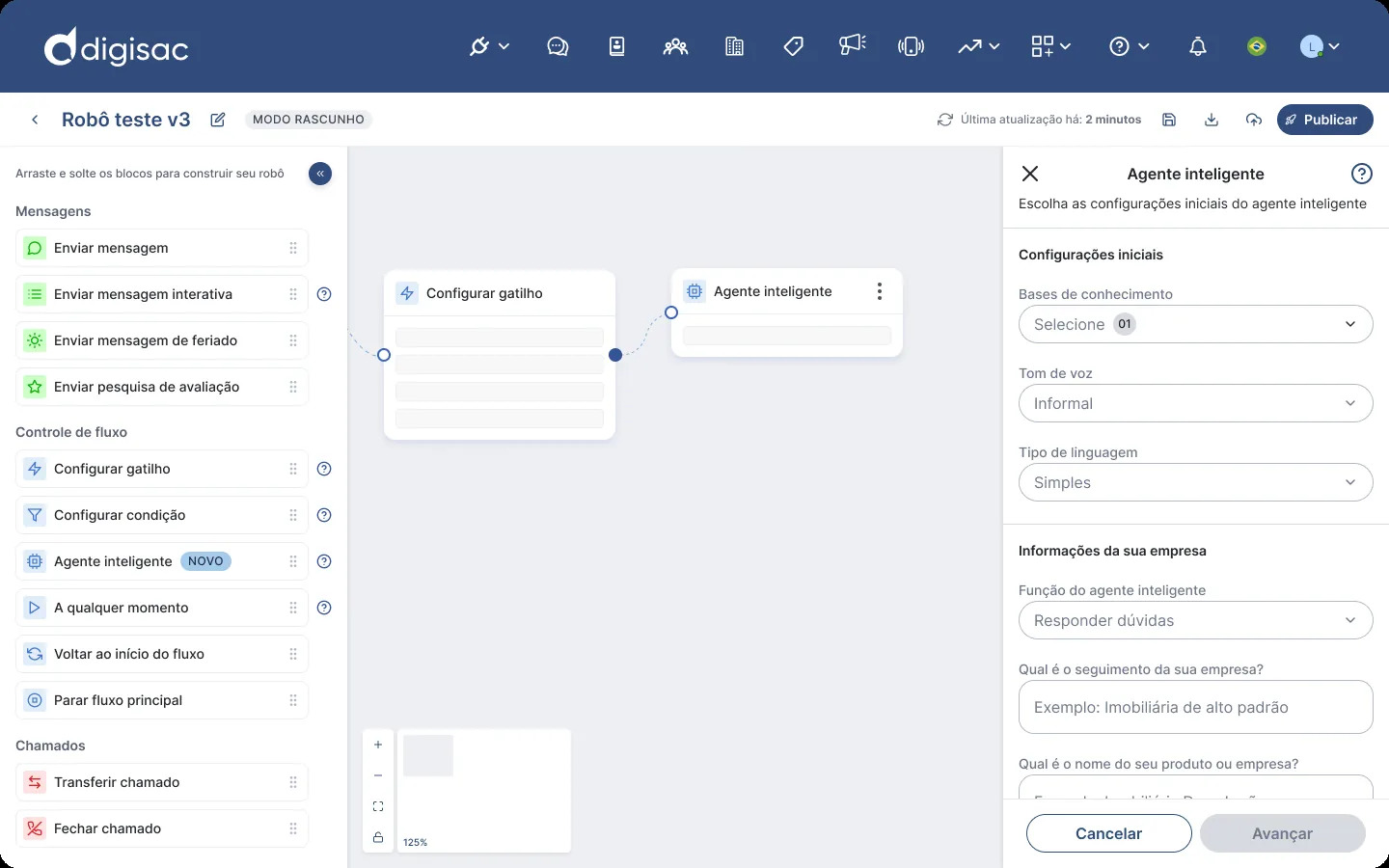Screen dimensions: 1389x868
Task: Toggle the canvas lock icon
Action: click(378, 837)
